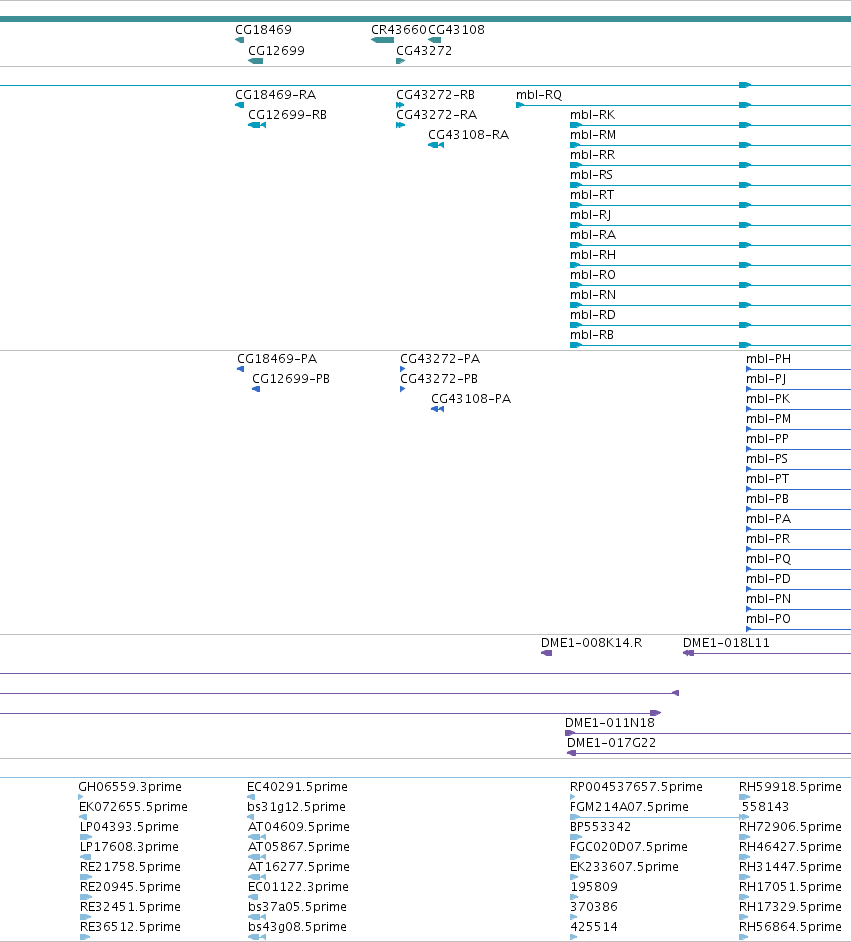Click the mbl-RO transcript label

[593, 275]
